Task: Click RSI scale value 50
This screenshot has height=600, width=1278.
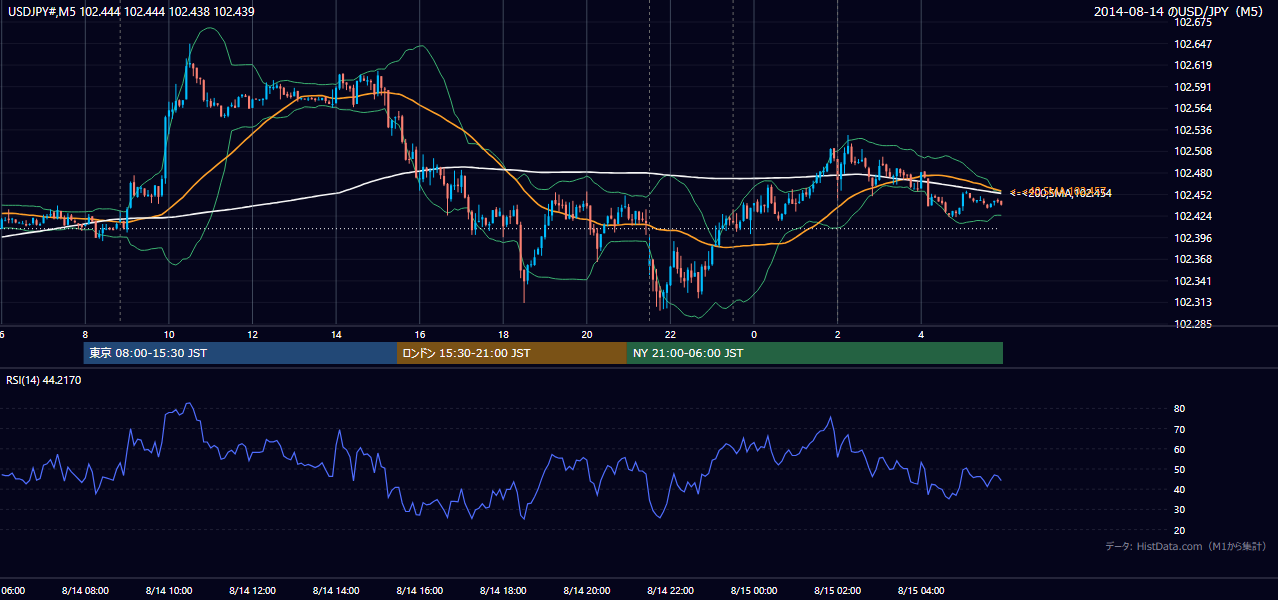Action: coord(1180,469)
